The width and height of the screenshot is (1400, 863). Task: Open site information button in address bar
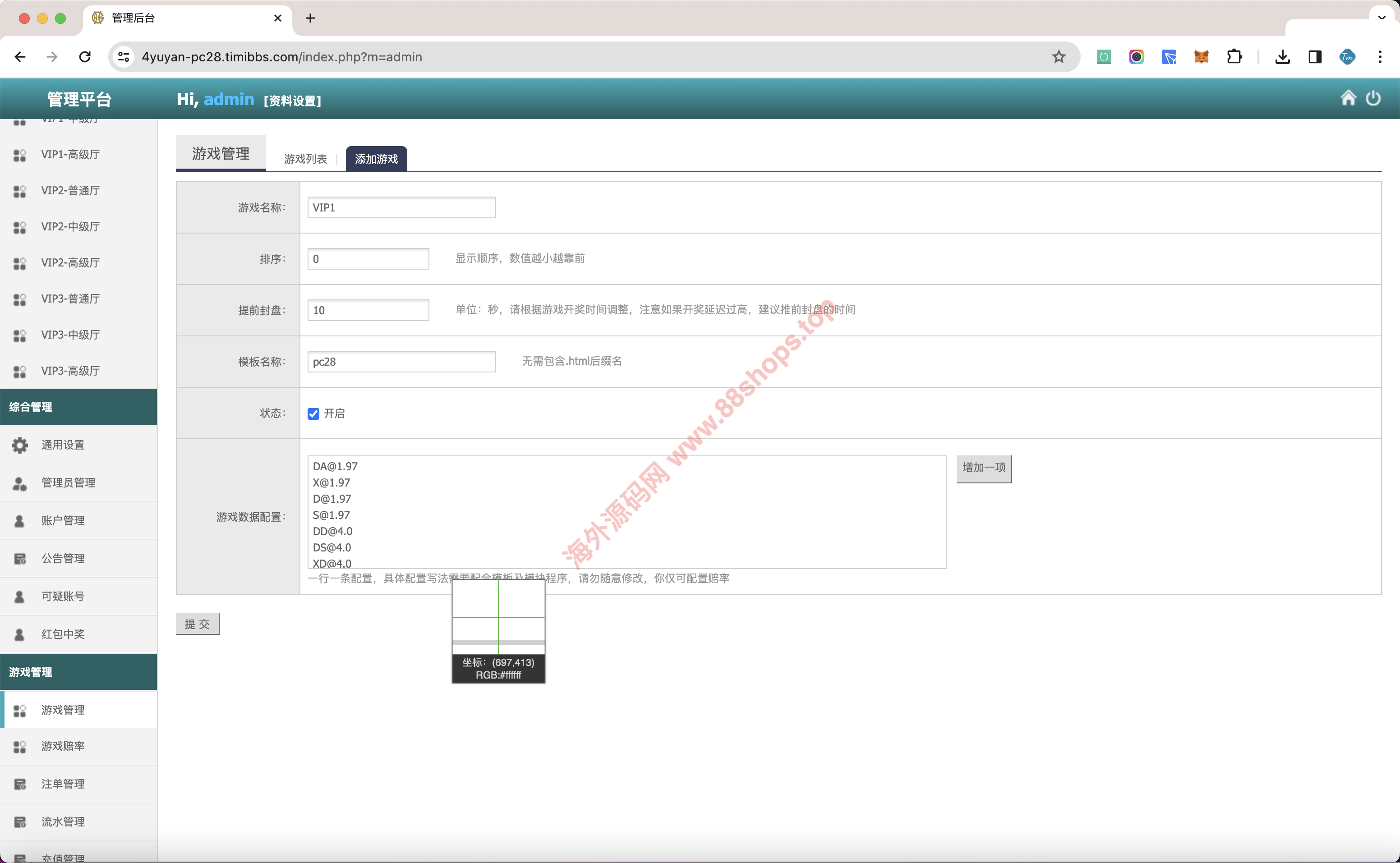coord(123,56)
